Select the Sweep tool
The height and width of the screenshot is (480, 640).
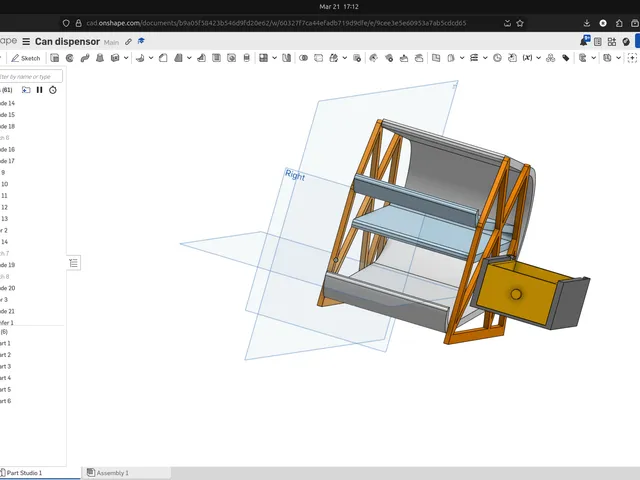[x=85, y=58]
